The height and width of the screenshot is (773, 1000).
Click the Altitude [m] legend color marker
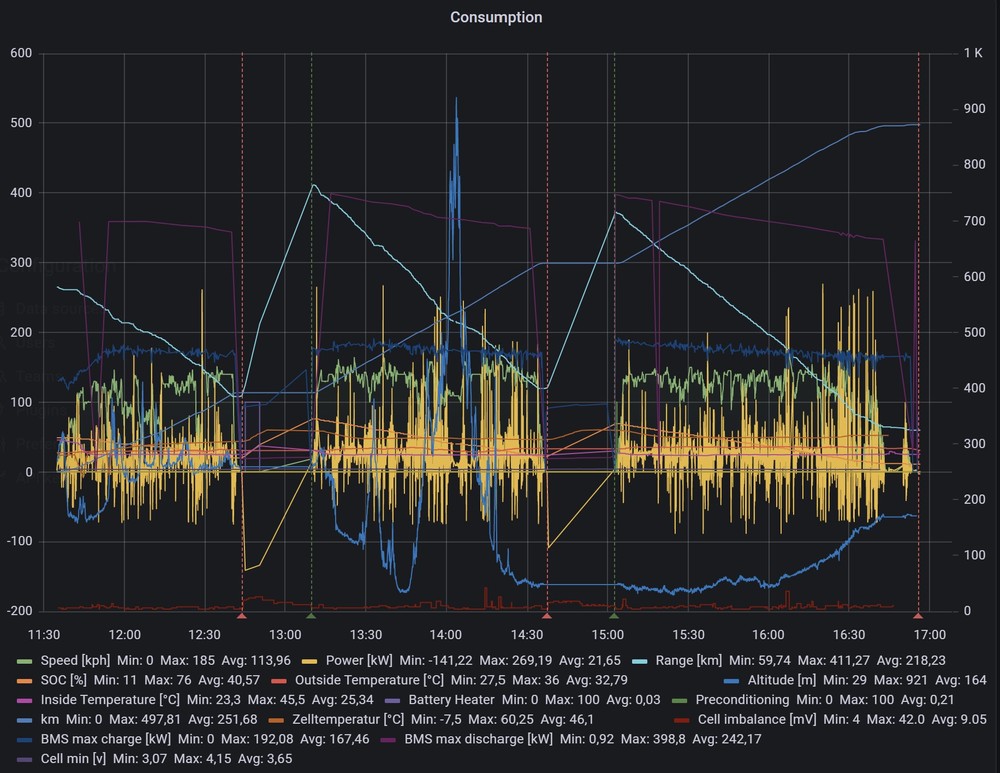732,680
